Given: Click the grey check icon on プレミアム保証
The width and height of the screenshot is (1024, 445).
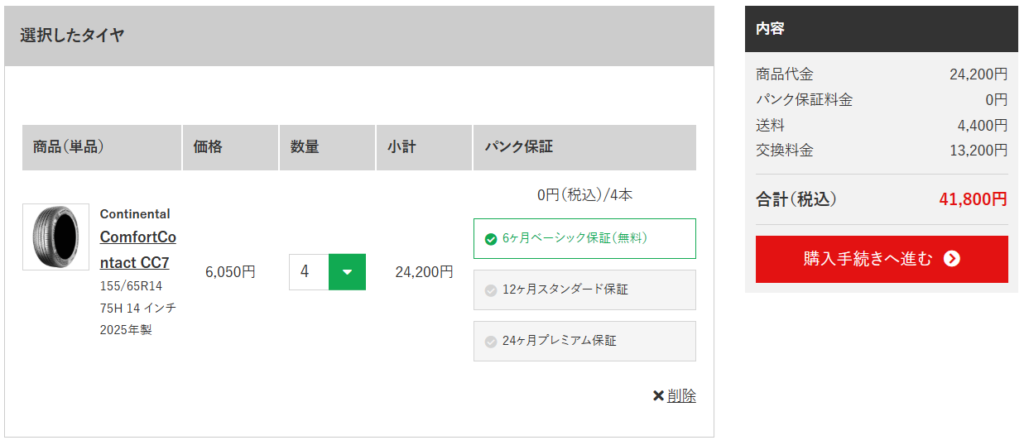Looking at the screenshot, I should point(490,342).
